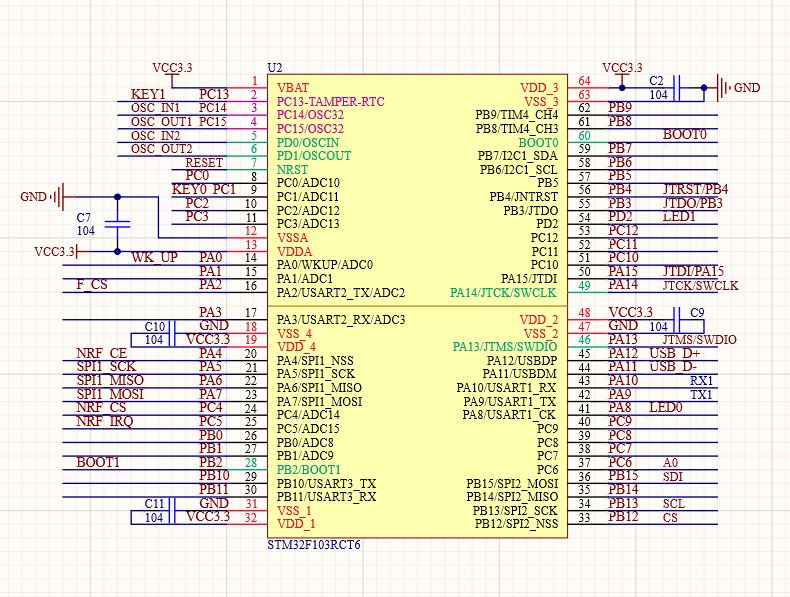This screenshot has width=790, height=597.
Task: Click the PB4/JNTRST pin name
Action: (523, 196)
